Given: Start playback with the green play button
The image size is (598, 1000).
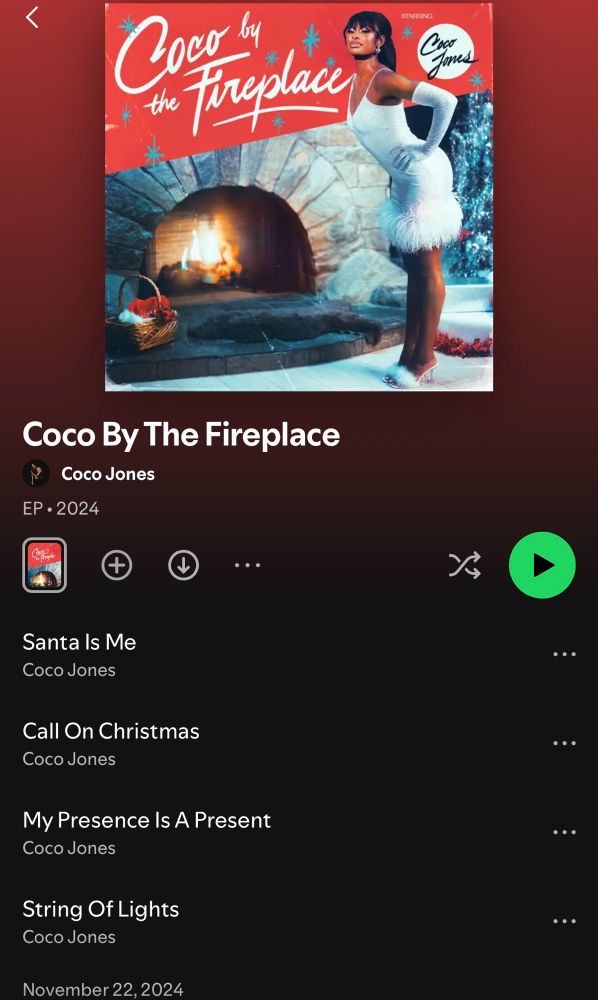Looking at the screenshot, I should tap(543, 565).
